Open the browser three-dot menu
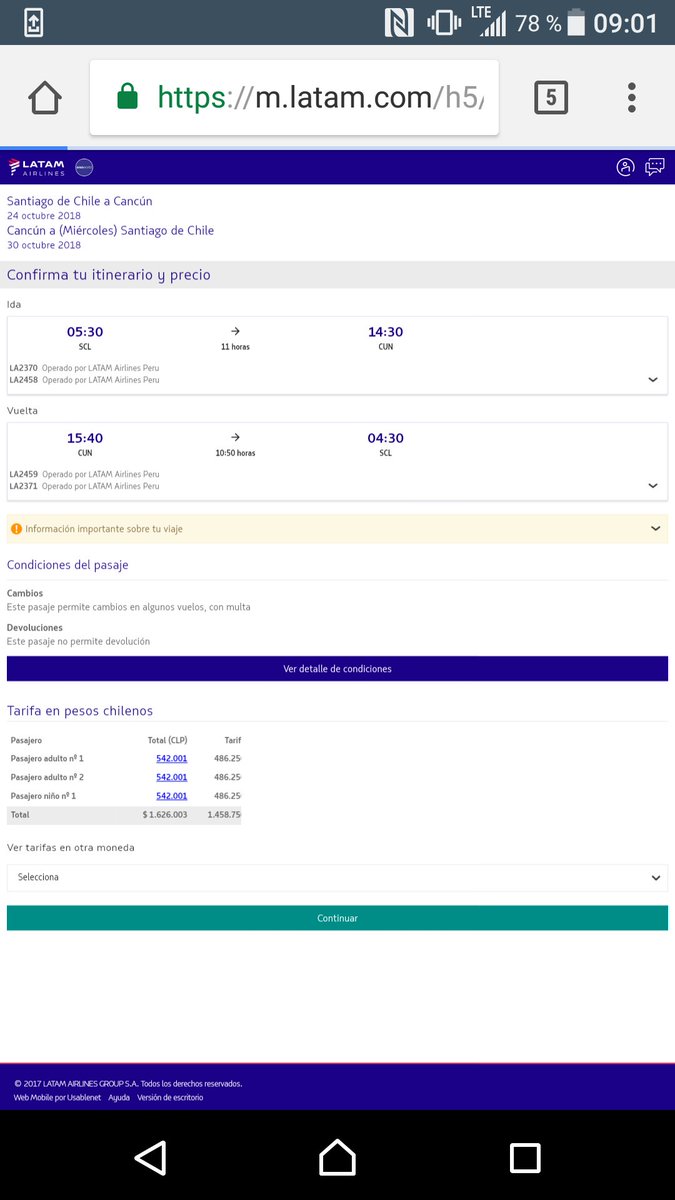The height and width of the screenshot is (1200, 675). 632,97
